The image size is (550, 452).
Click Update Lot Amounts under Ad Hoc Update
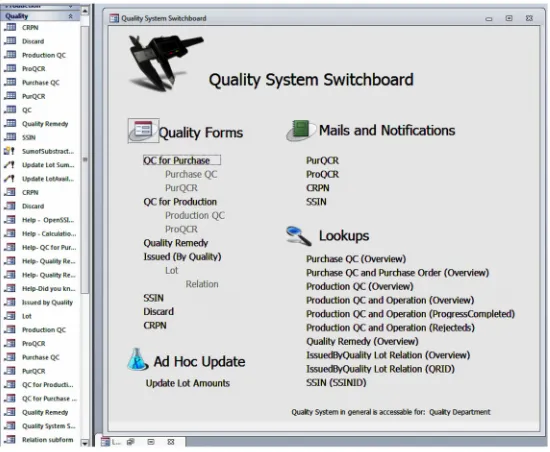188,383
